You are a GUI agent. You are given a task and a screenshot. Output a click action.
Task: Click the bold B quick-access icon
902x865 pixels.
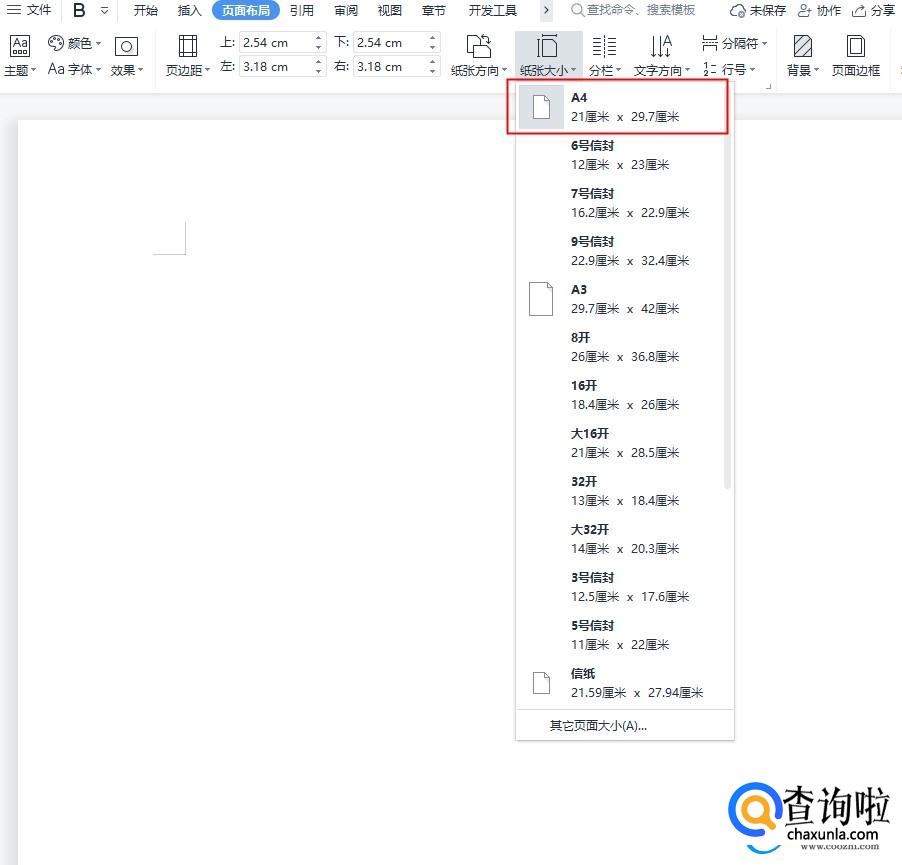79,10
